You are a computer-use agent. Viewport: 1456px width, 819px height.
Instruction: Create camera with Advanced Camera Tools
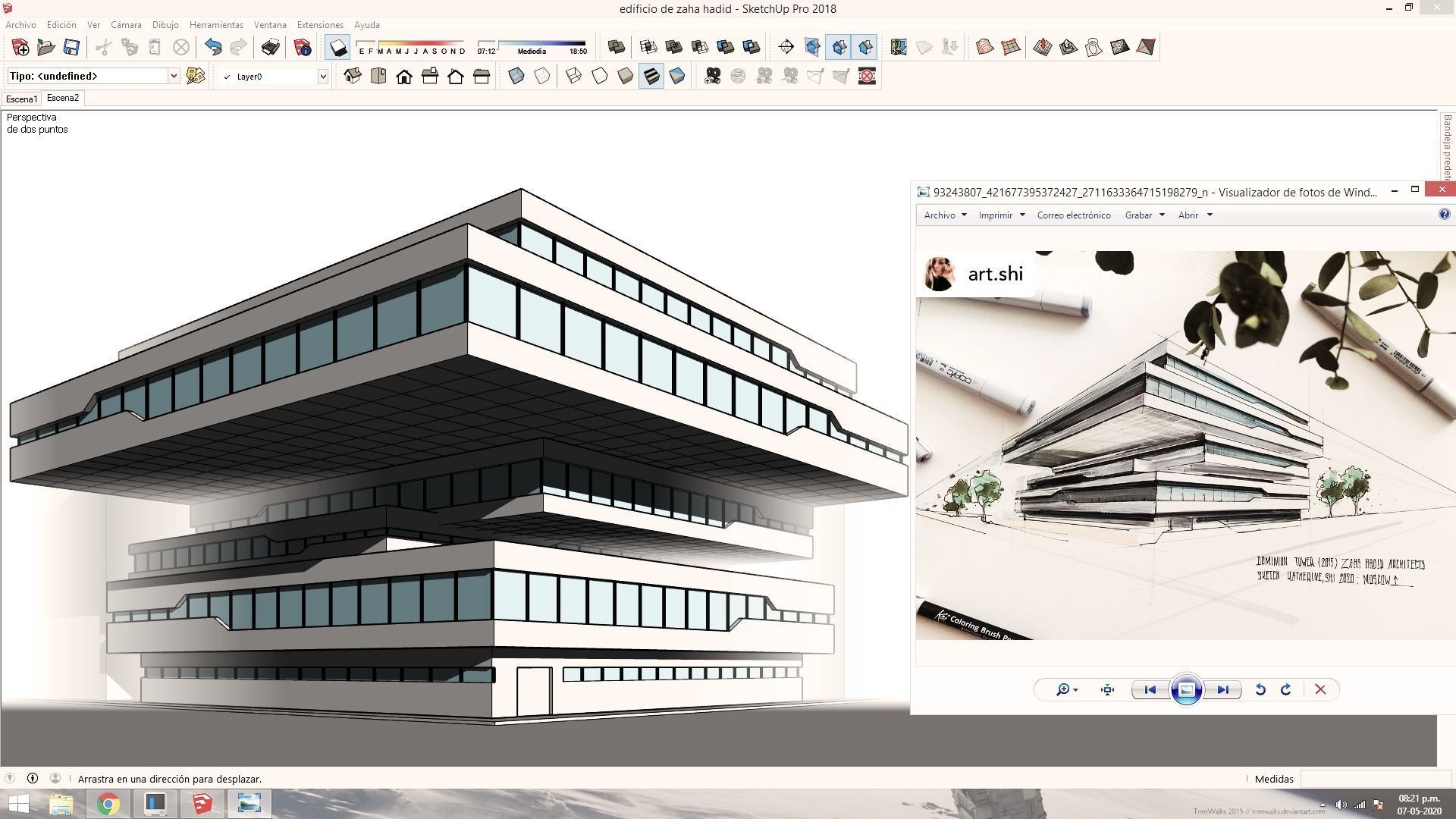pyautogui.click(x=712, y=76)
